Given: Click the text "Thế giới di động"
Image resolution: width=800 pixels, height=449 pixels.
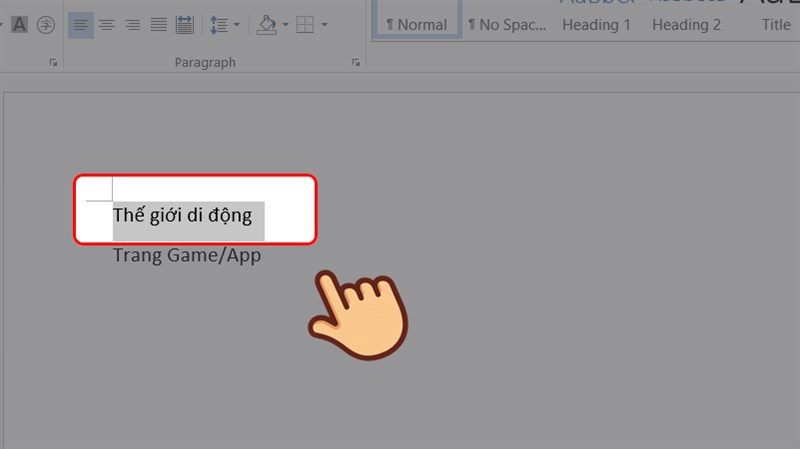Looking at the screenshot, I should point(182,215).
